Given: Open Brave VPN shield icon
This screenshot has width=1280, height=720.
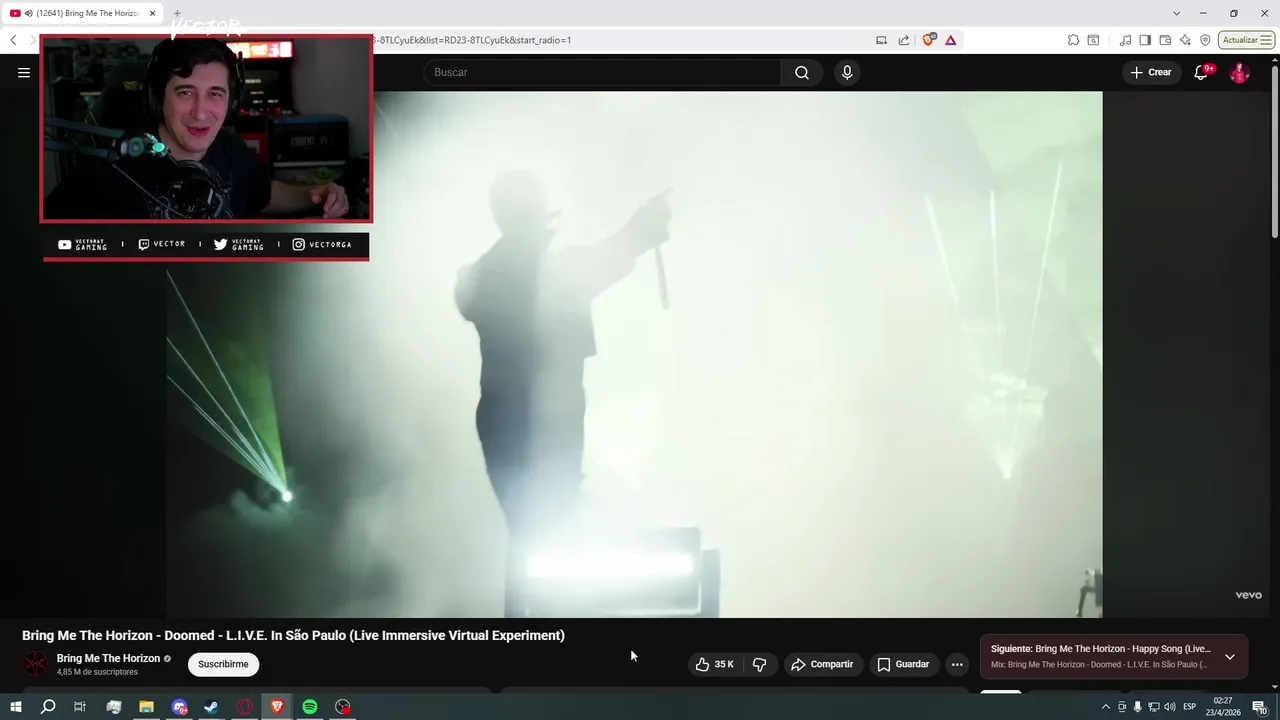Looking at the screenshot, I should coord(1205,40).
